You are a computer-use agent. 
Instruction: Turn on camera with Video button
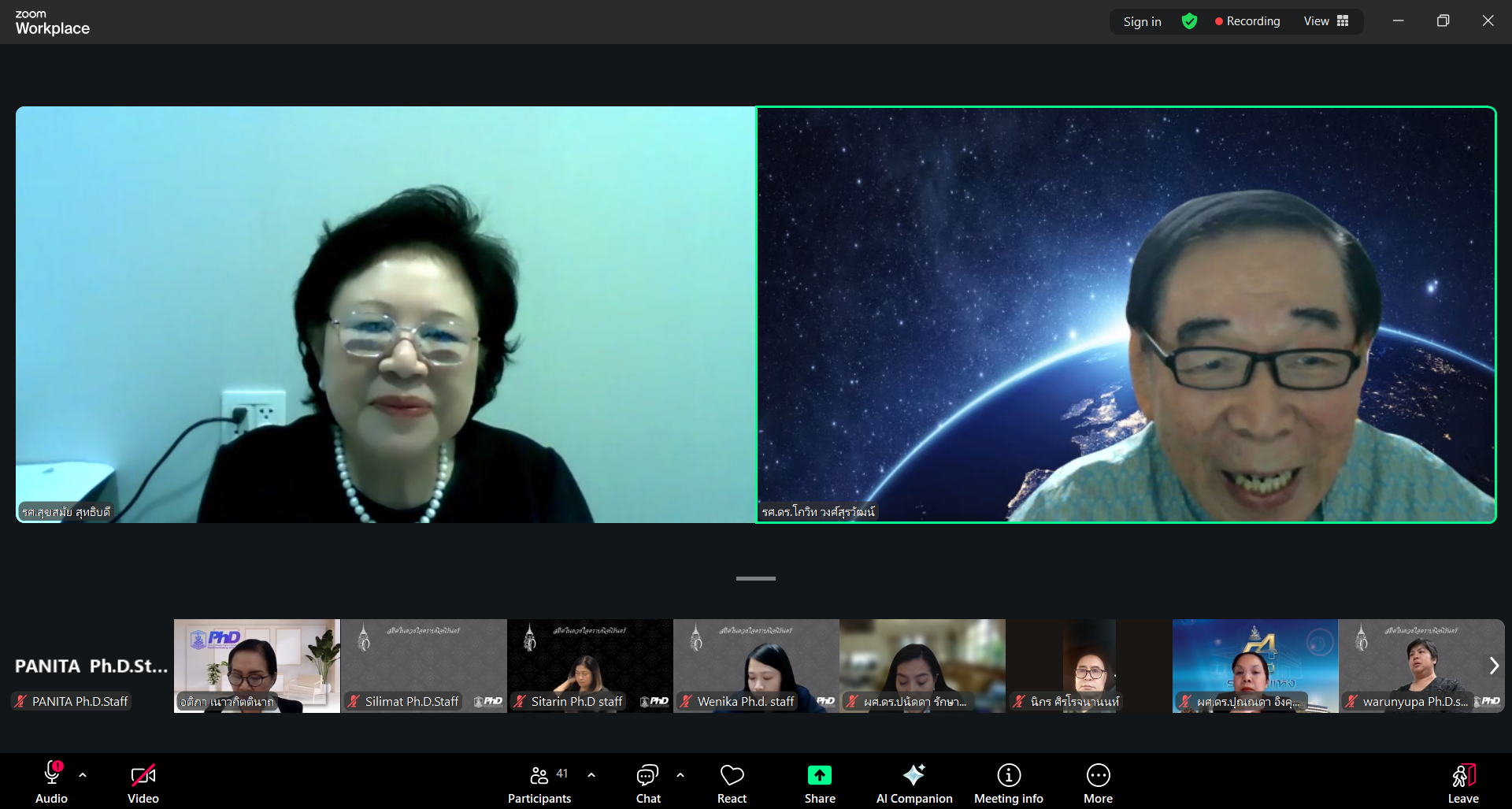143,776
